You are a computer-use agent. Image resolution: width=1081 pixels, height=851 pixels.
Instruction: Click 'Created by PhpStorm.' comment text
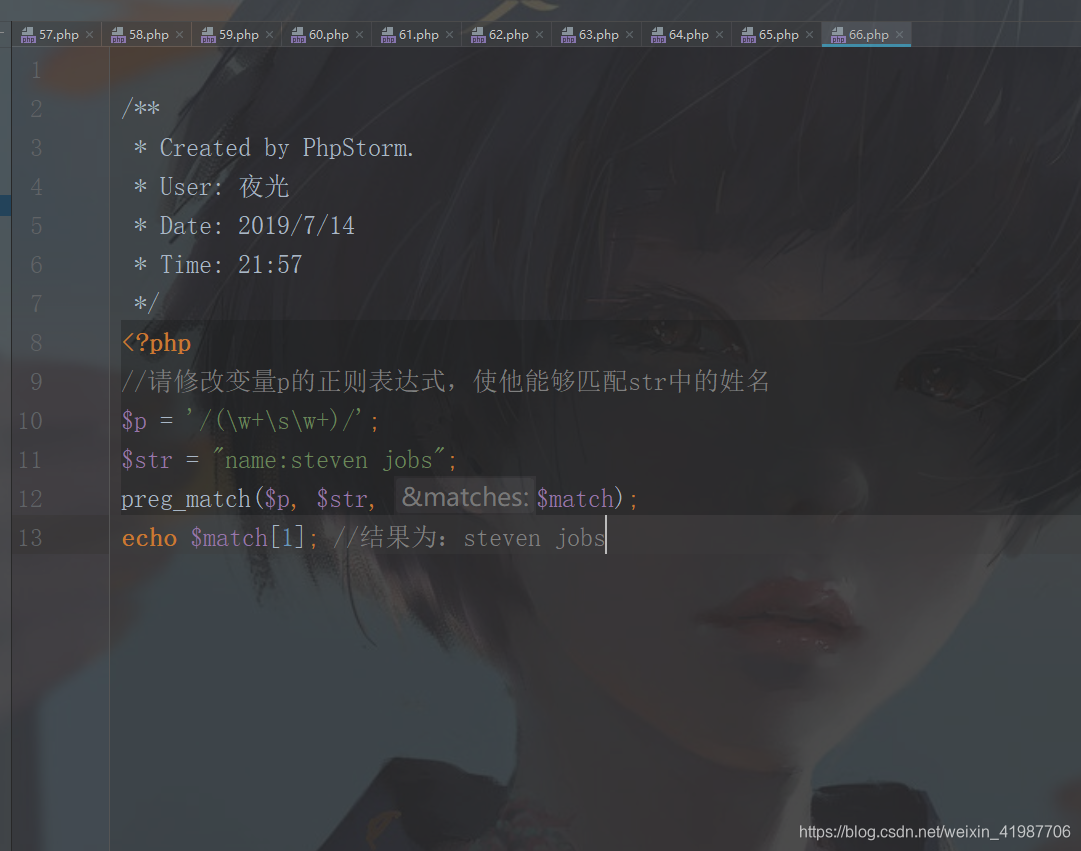pos(286,148)
